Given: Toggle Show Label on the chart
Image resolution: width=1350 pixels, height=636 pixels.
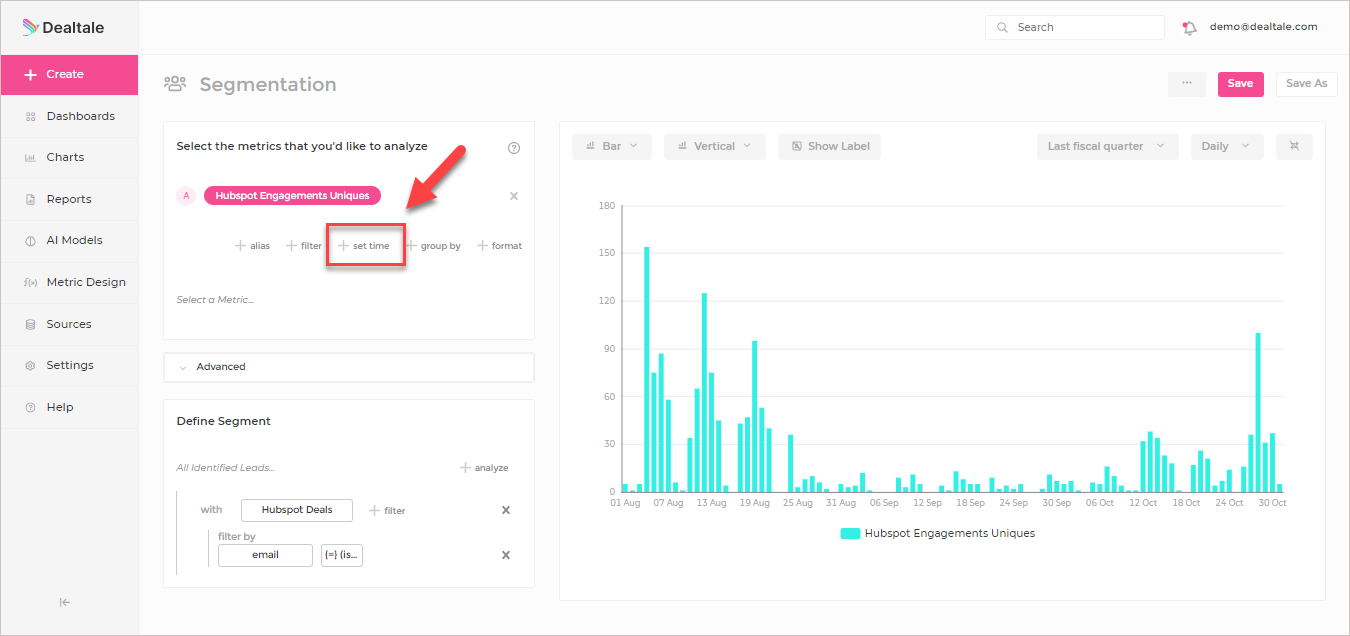Looking at the screenshot, I should click(x=829, y=146).
